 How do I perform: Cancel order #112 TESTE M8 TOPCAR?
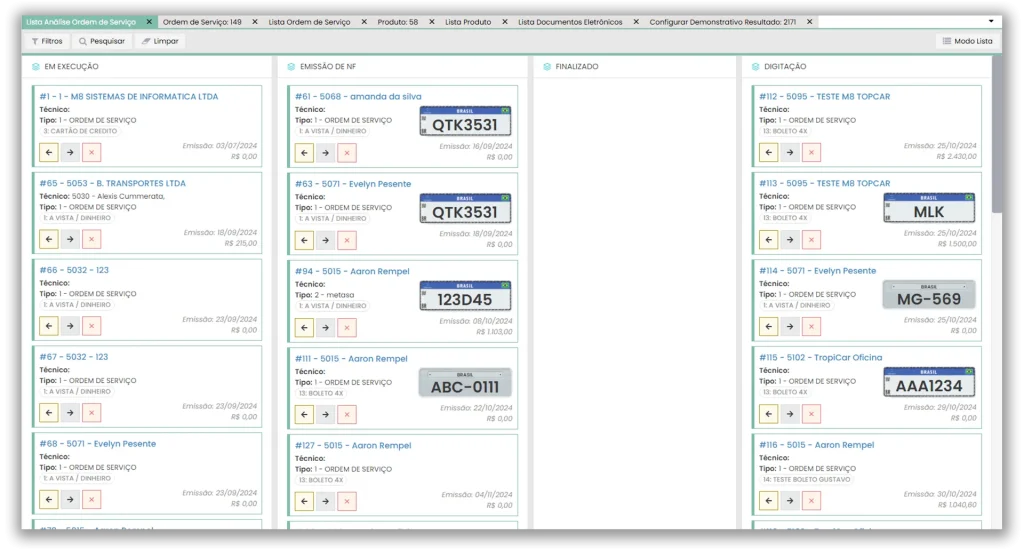click(812, 153)
